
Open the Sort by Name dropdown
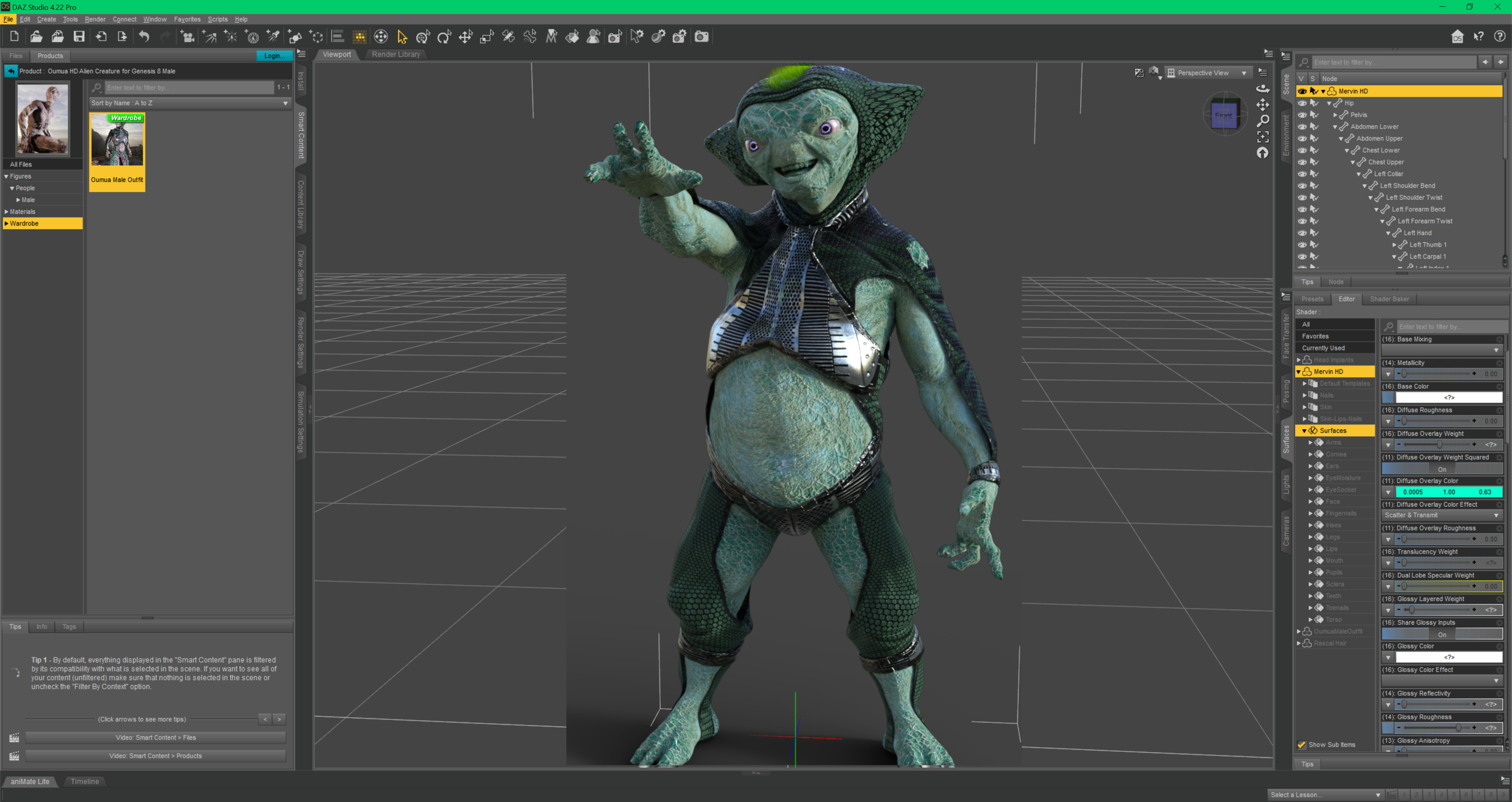(190, 103)
